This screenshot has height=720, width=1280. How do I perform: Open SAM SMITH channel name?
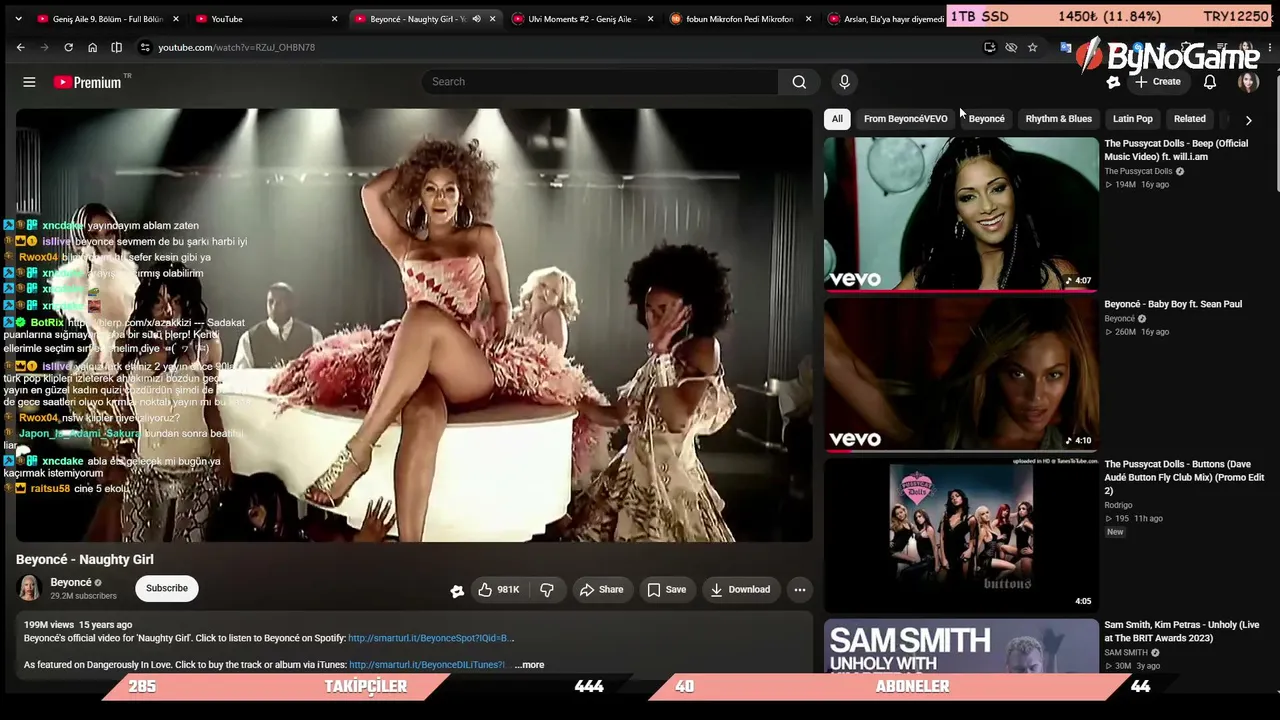point(1126,653)
